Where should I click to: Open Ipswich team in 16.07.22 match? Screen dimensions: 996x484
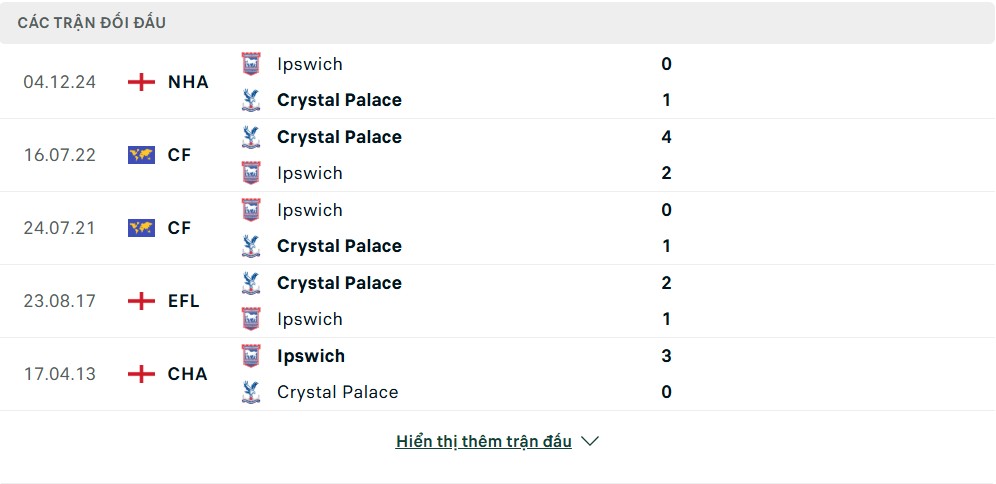310,173
